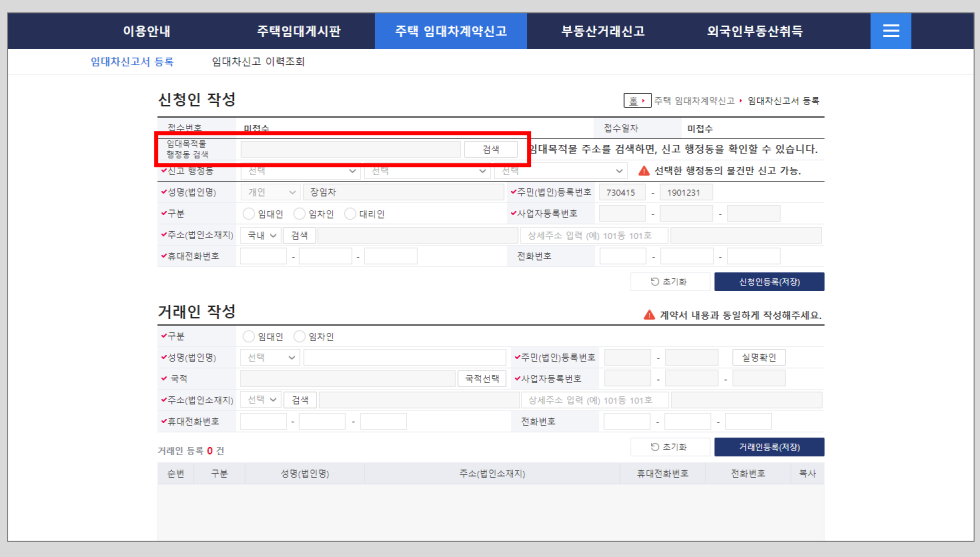Click 휴대전화번호 column header in table
Image resolution: width=980 pixels, height=557 pixels.
[x=662, y=474]
